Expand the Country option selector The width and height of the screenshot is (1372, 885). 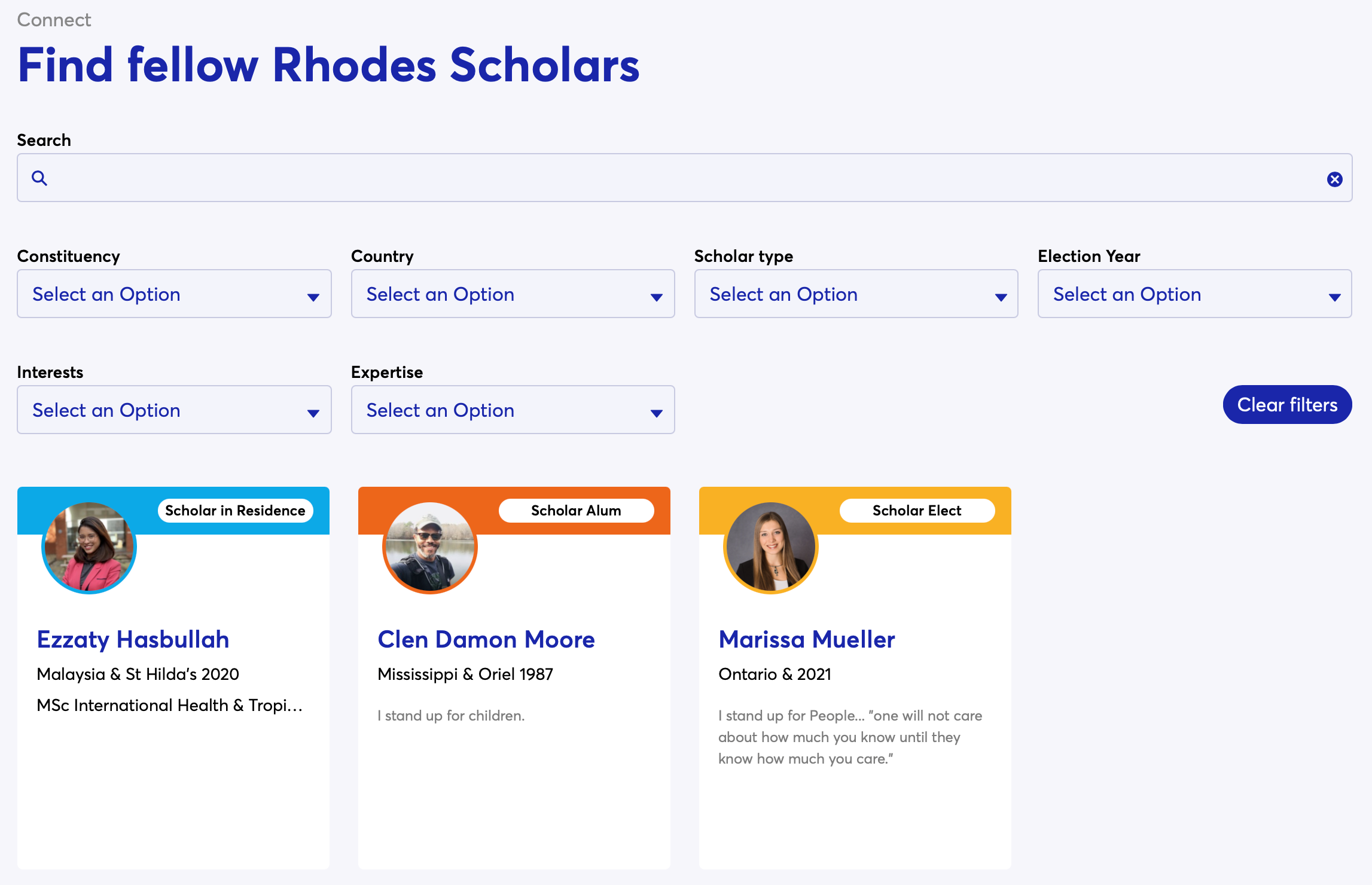pyautogui.click(x=513, y=294)
